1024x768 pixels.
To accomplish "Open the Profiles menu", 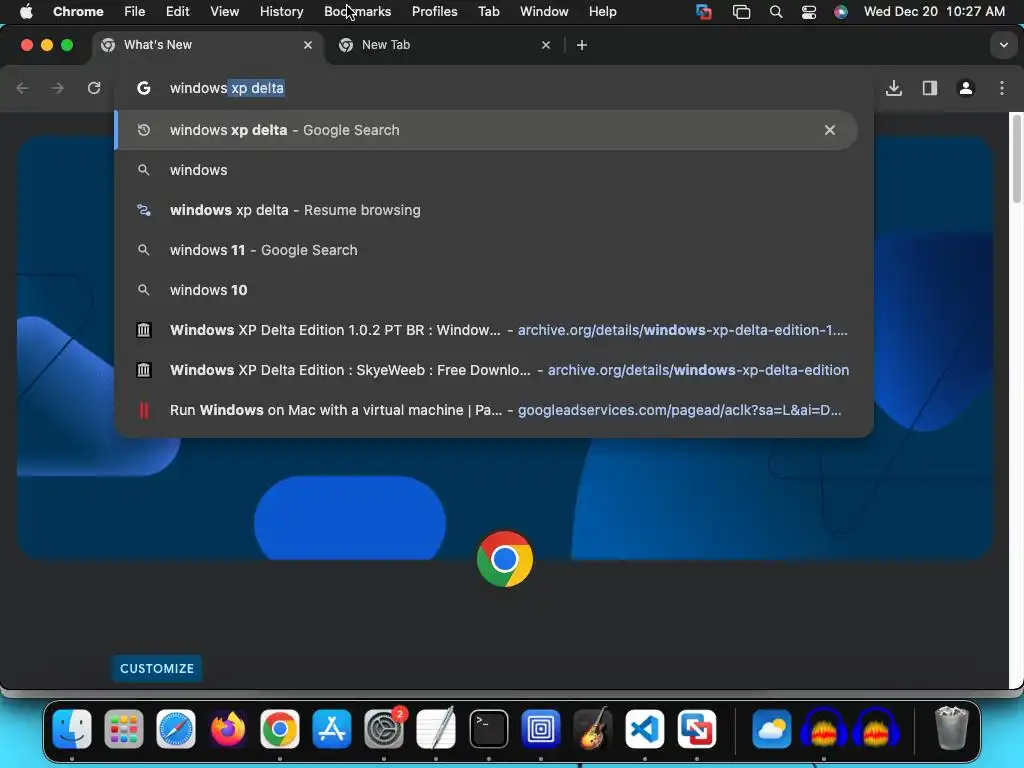I will click(x=434, y=12).
